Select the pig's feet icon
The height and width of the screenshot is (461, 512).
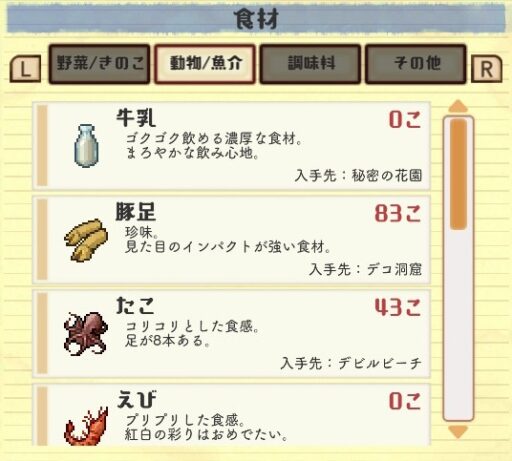(x=86, y=240)
